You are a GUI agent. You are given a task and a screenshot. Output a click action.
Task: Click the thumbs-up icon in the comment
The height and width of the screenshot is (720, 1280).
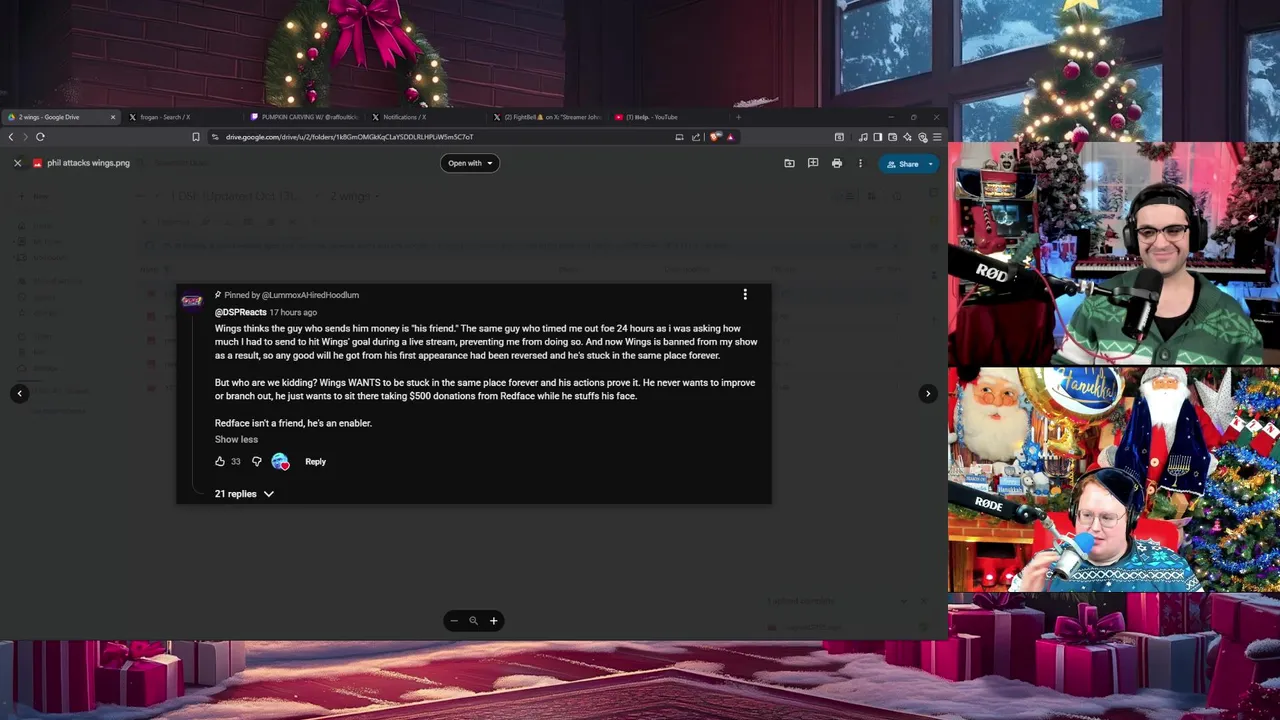pos(220,461)
